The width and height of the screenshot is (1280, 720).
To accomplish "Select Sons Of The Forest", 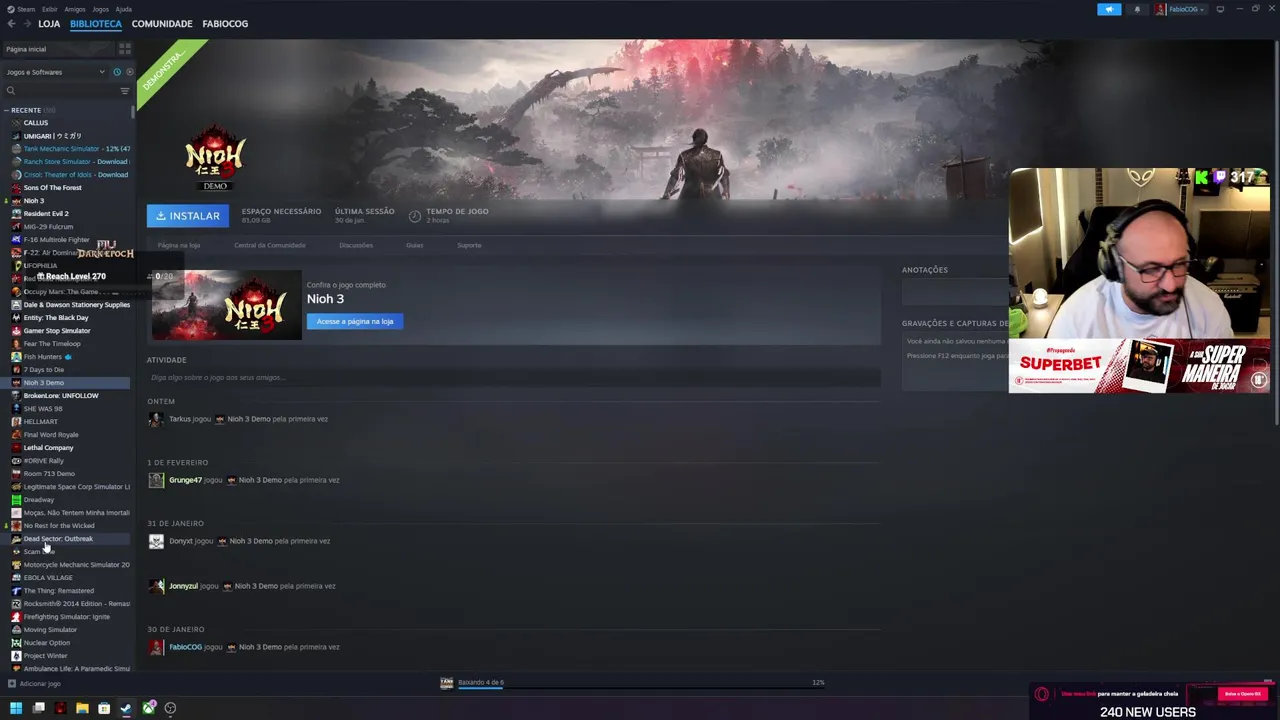I will tap(52, 188).
